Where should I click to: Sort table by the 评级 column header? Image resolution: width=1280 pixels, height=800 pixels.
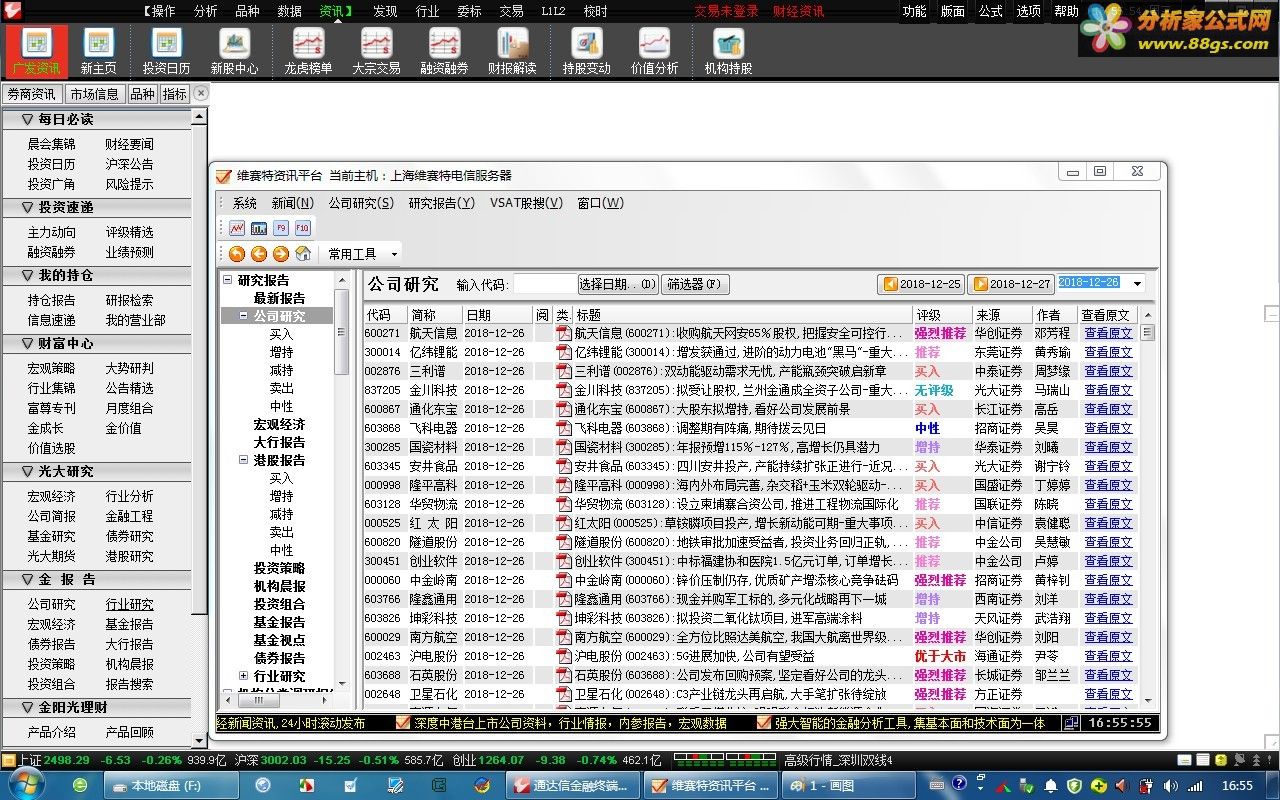pyautogui.click(x=941, y=315)
